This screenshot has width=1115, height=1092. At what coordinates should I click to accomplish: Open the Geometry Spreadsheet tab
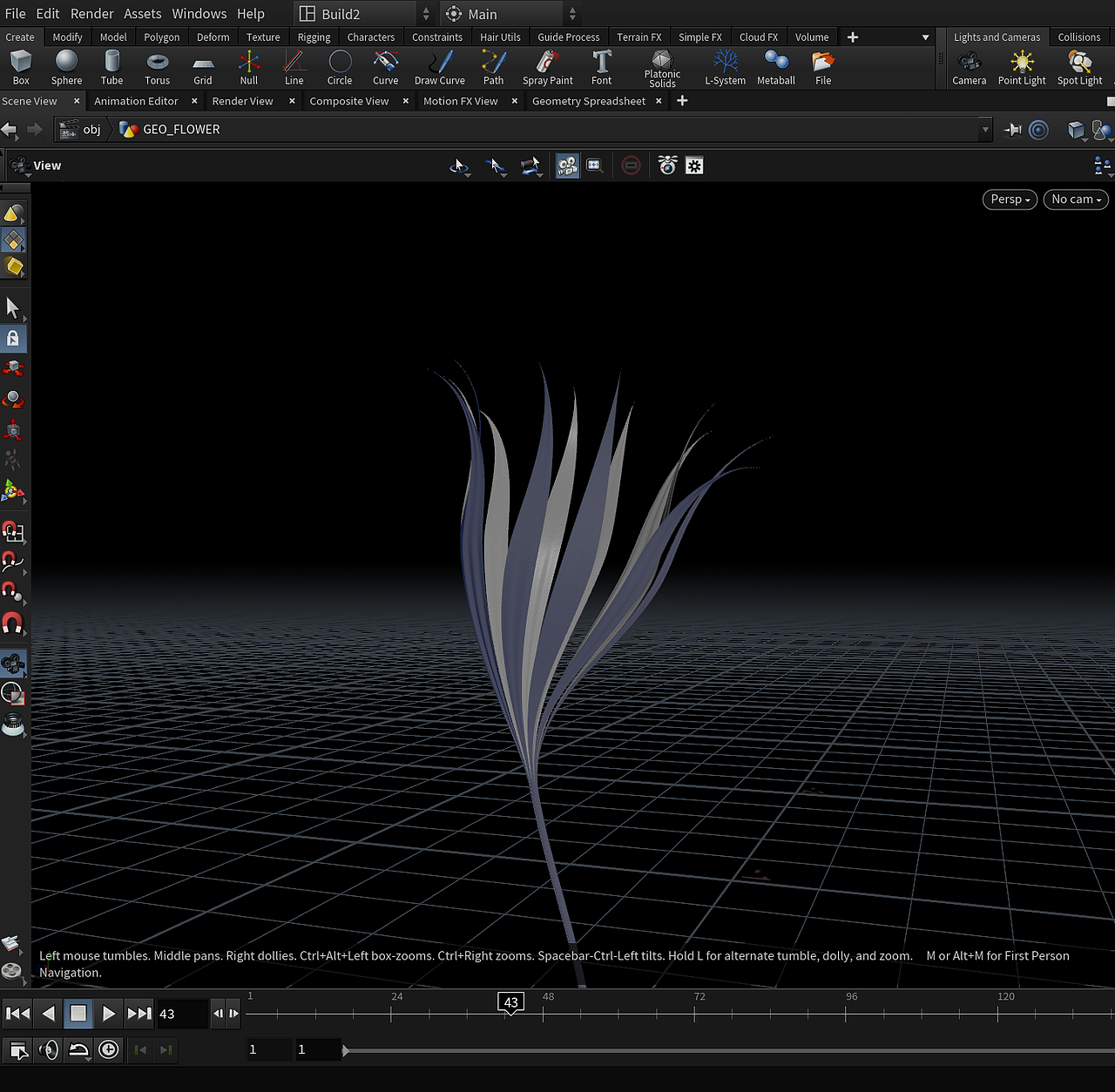(589, 101)
